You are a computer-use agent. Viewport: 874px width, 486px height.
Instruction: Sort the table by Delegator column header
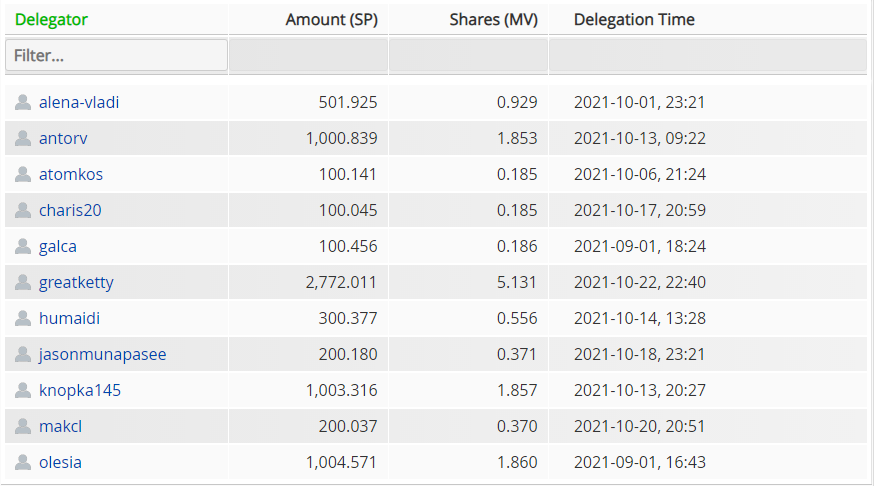coord(51,20)
